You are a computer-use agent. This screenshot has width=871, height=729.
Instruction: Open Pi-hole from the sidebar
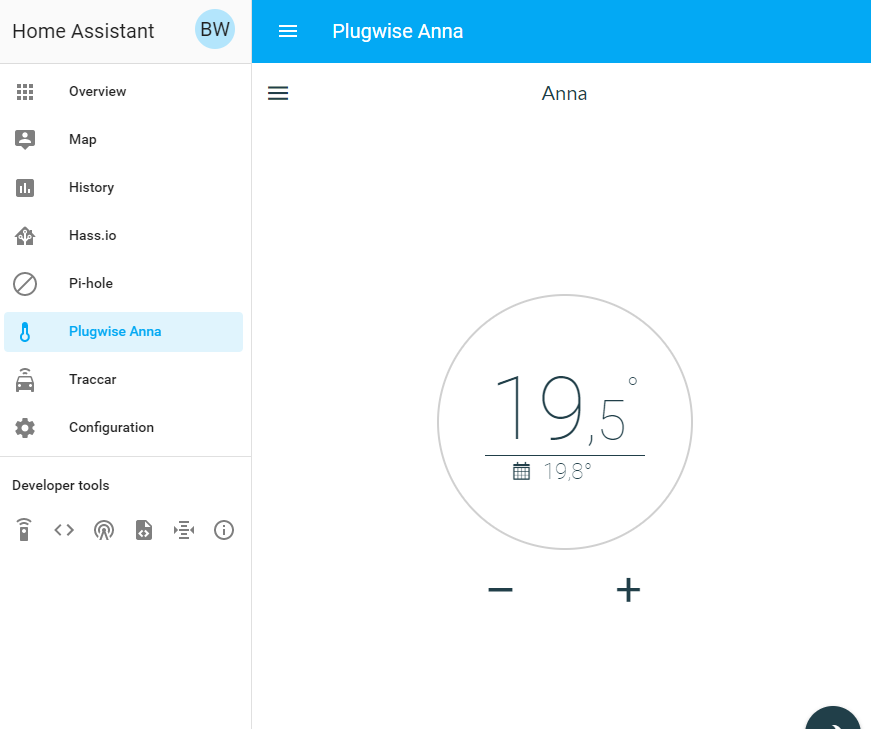pos(123,284)
